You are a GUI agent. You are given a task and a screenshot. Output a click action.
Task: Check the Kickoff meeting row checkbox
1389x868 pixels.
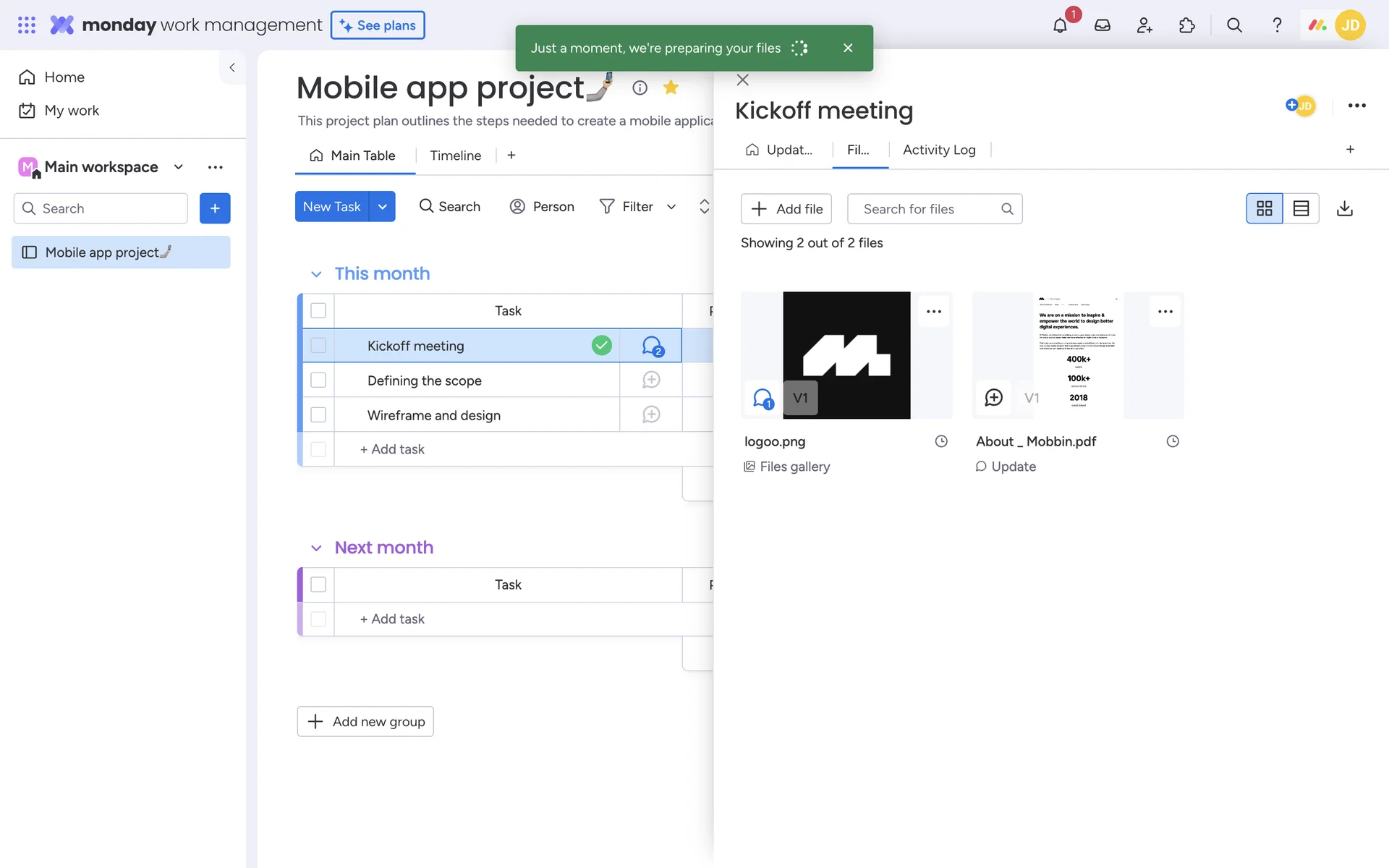(318, 346)
